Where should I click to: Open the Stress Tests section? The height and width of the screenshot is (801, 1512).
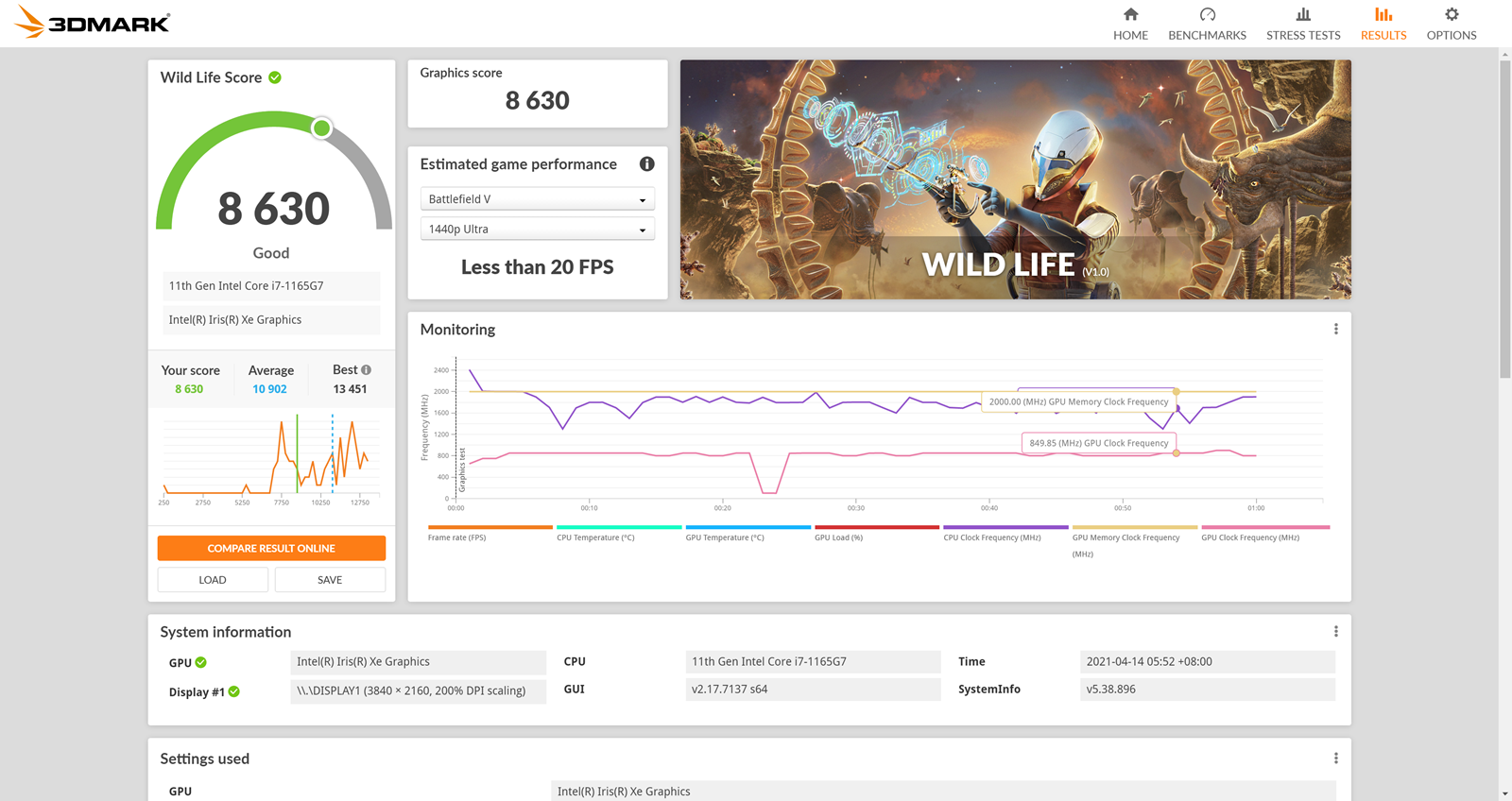coord(1303,24)
